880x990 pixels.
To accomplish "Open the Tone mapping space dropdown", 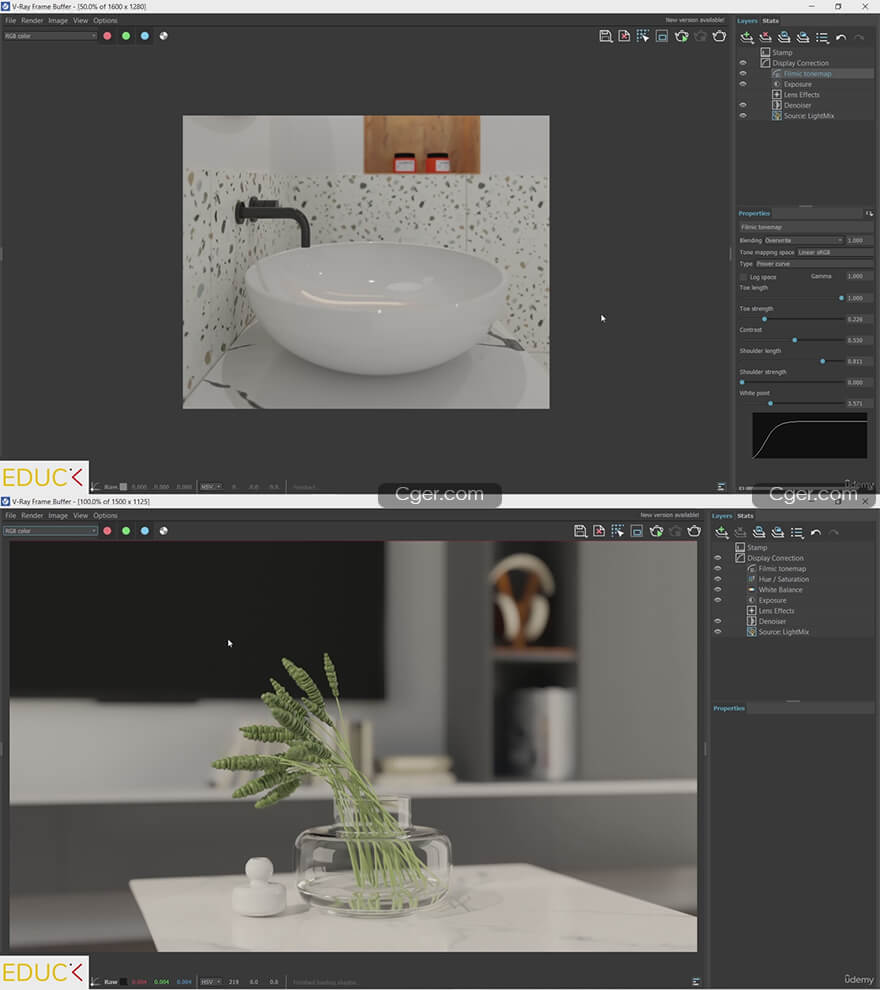I will 834,252.
